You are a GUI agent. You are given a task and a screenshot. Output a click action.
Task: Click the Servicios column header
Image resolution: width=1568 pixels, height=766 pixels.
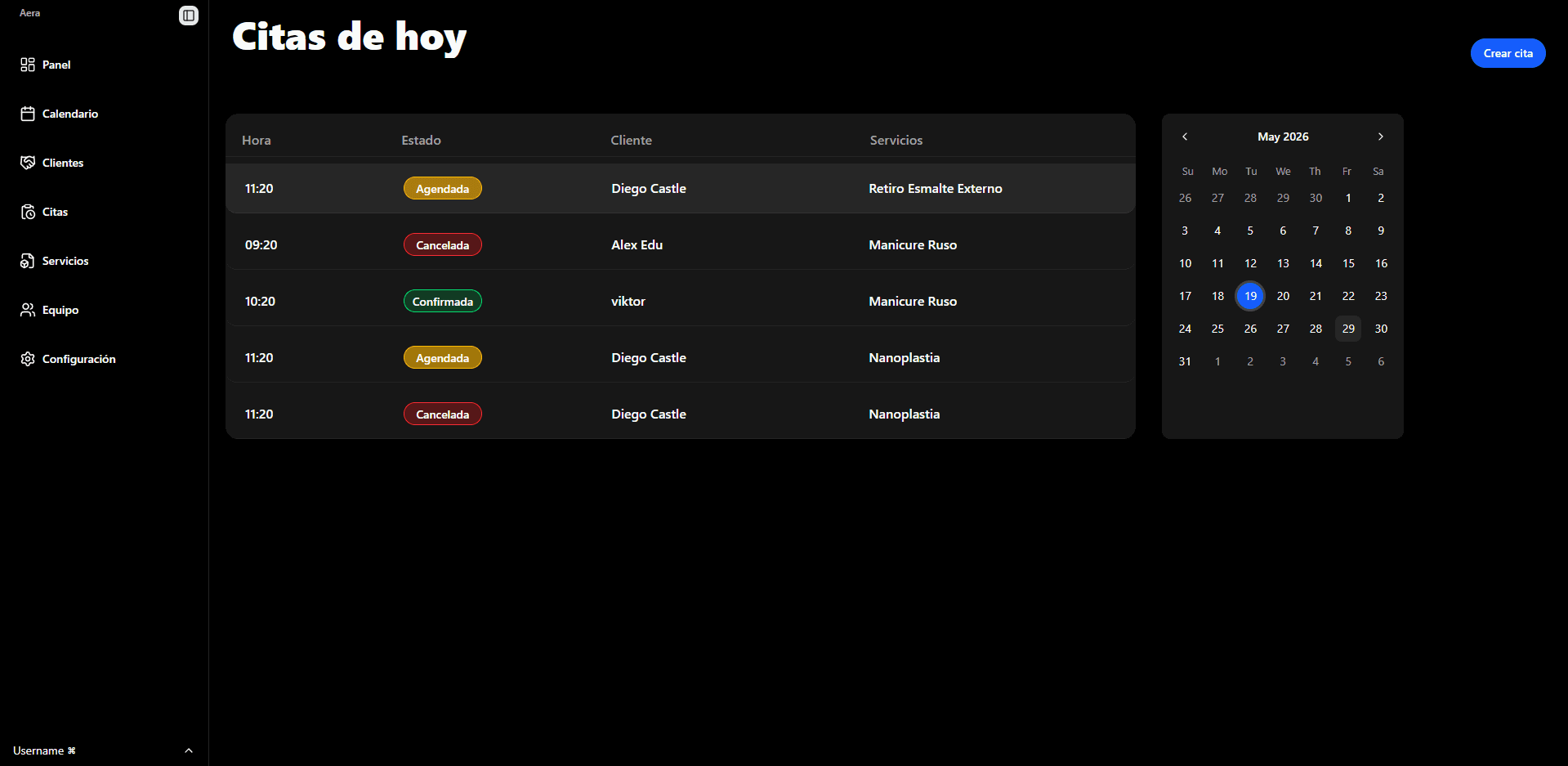(896, 140)
